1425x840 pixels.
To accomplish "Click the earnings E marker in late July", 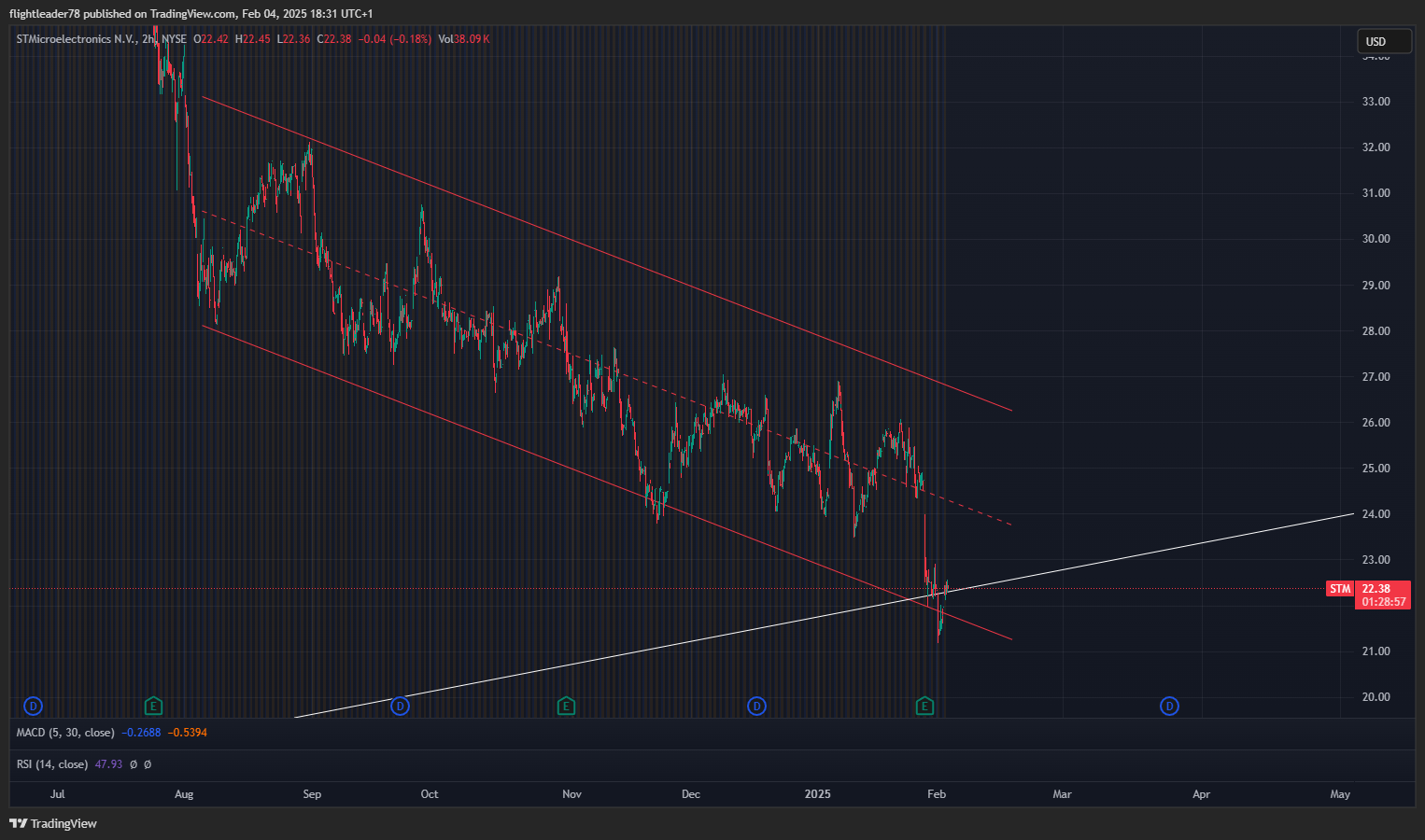I will click(154, 706).
